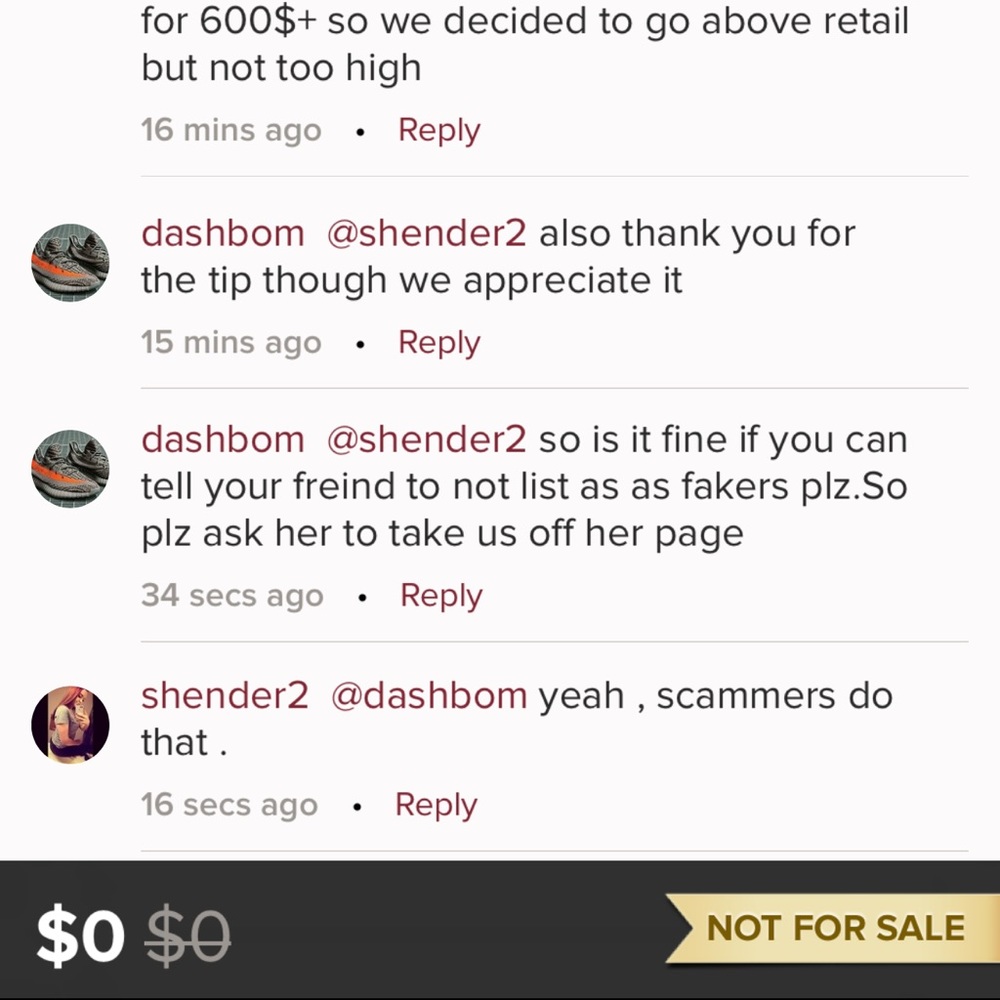Open shender2's profile picture
This screenshot has width=1000, height=1000.
pyautogui.click(x=70, y=724)
